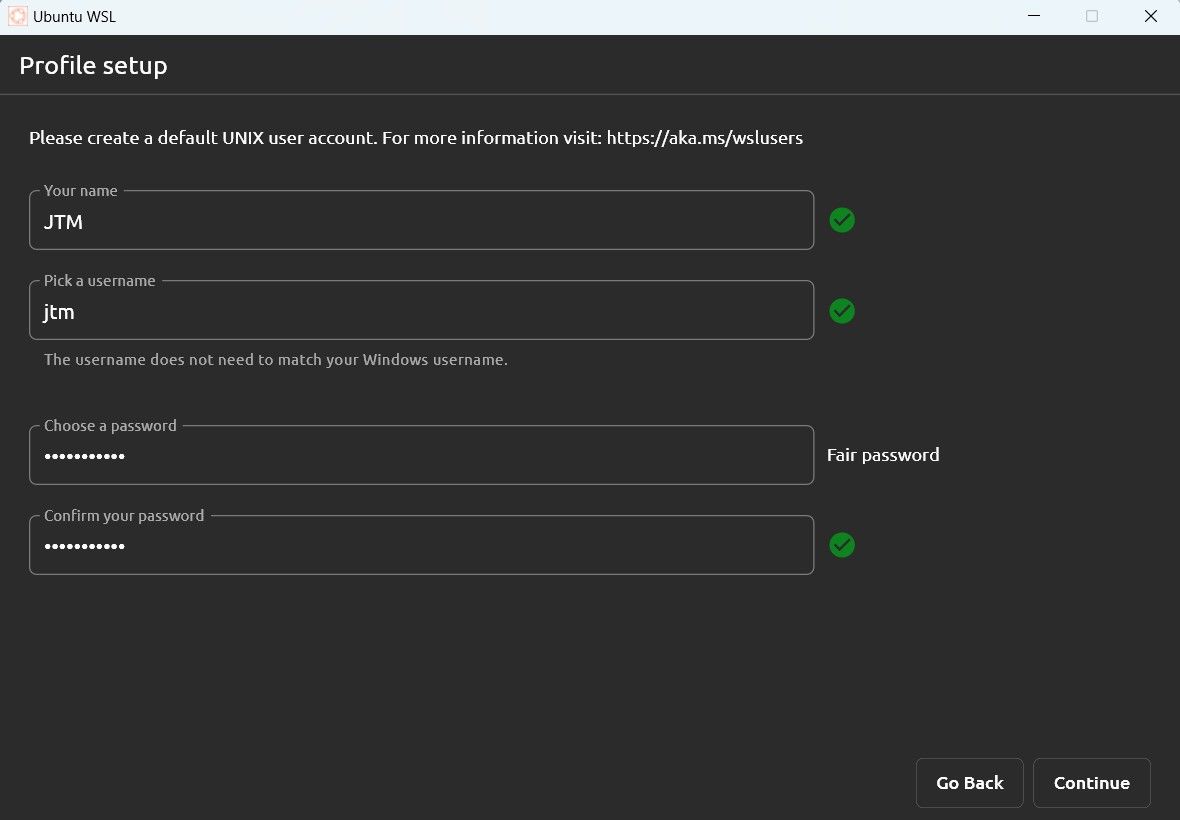Click the Ubuntu WSL logo in title bar
Image resolution: width=1180 pixels, height=820 pixels.
click(17, 16)
